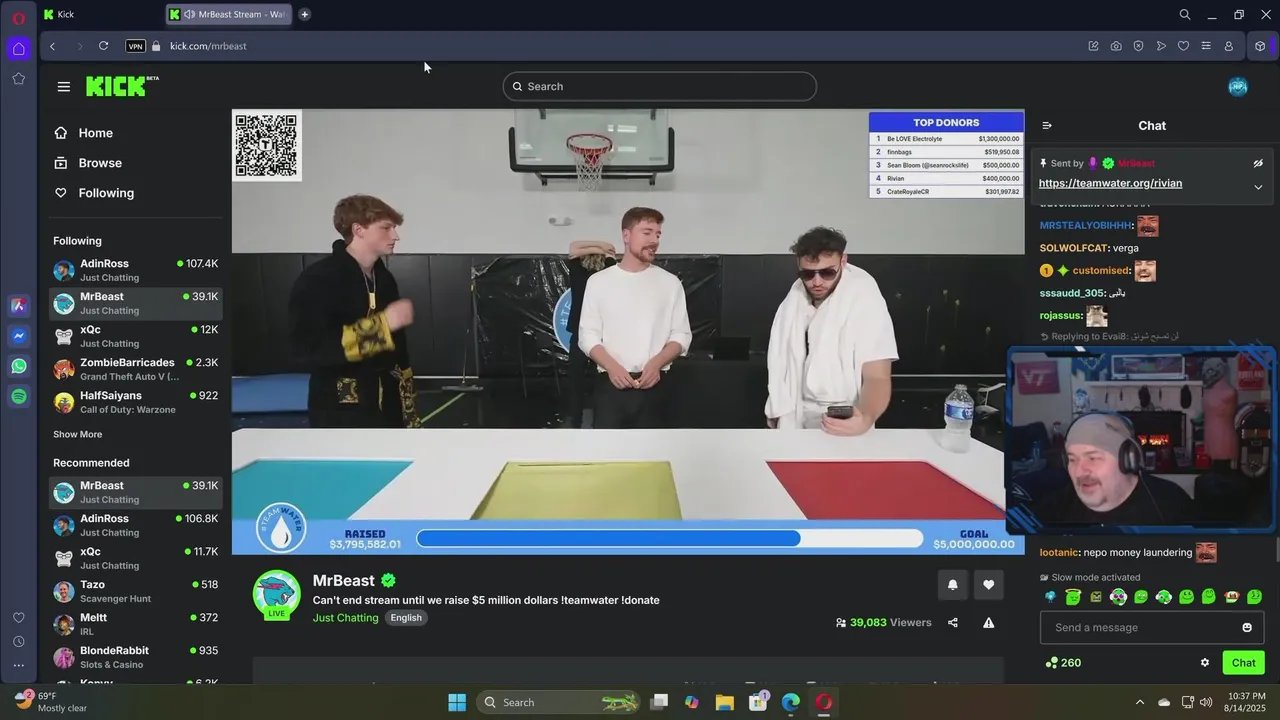Follow MrBeast with the heart button
This screenshot has height=720, width=1280.
tap(989, 585)
